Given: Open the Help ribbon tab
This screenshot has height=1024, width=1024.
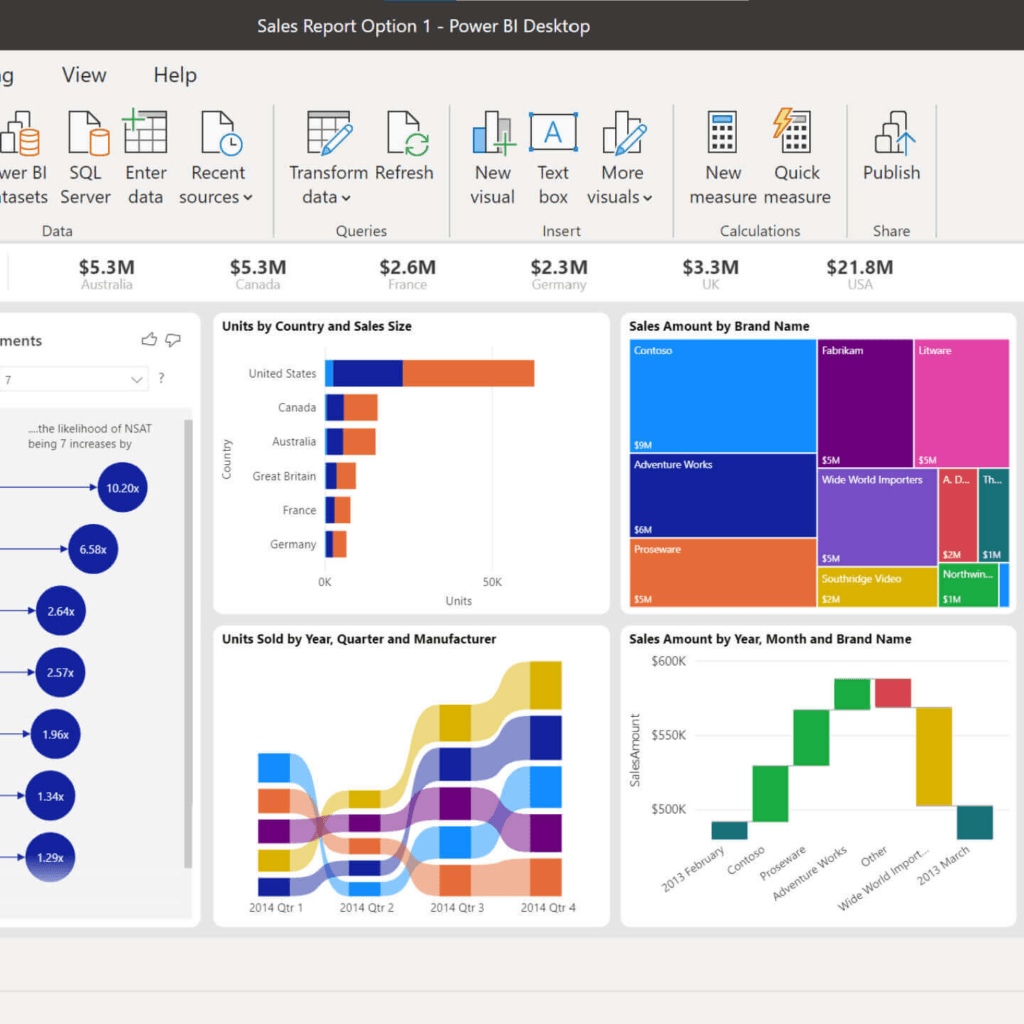Looking at the screenshot, I should 175,75.
